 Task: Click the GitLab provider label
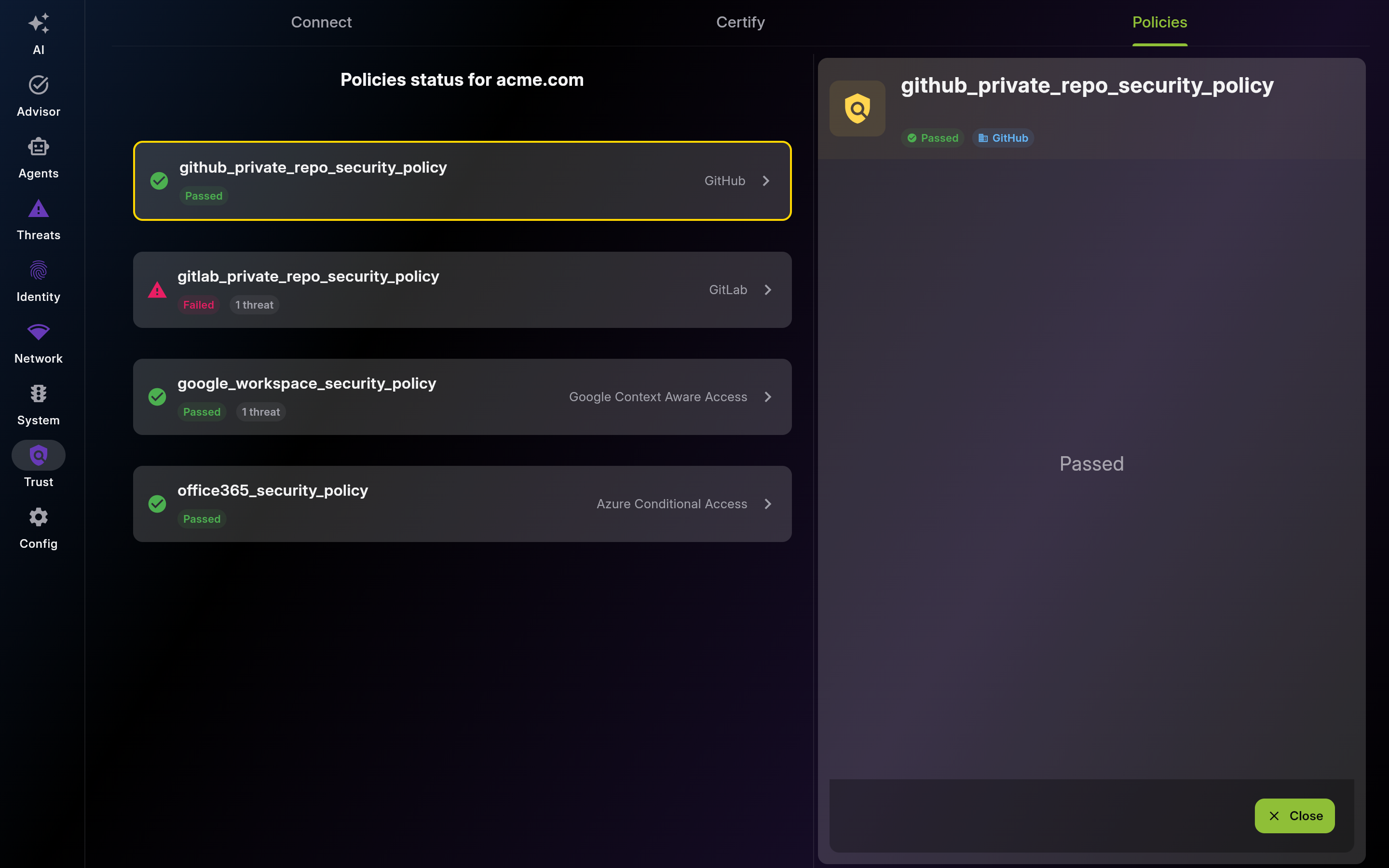click(728, 290)
